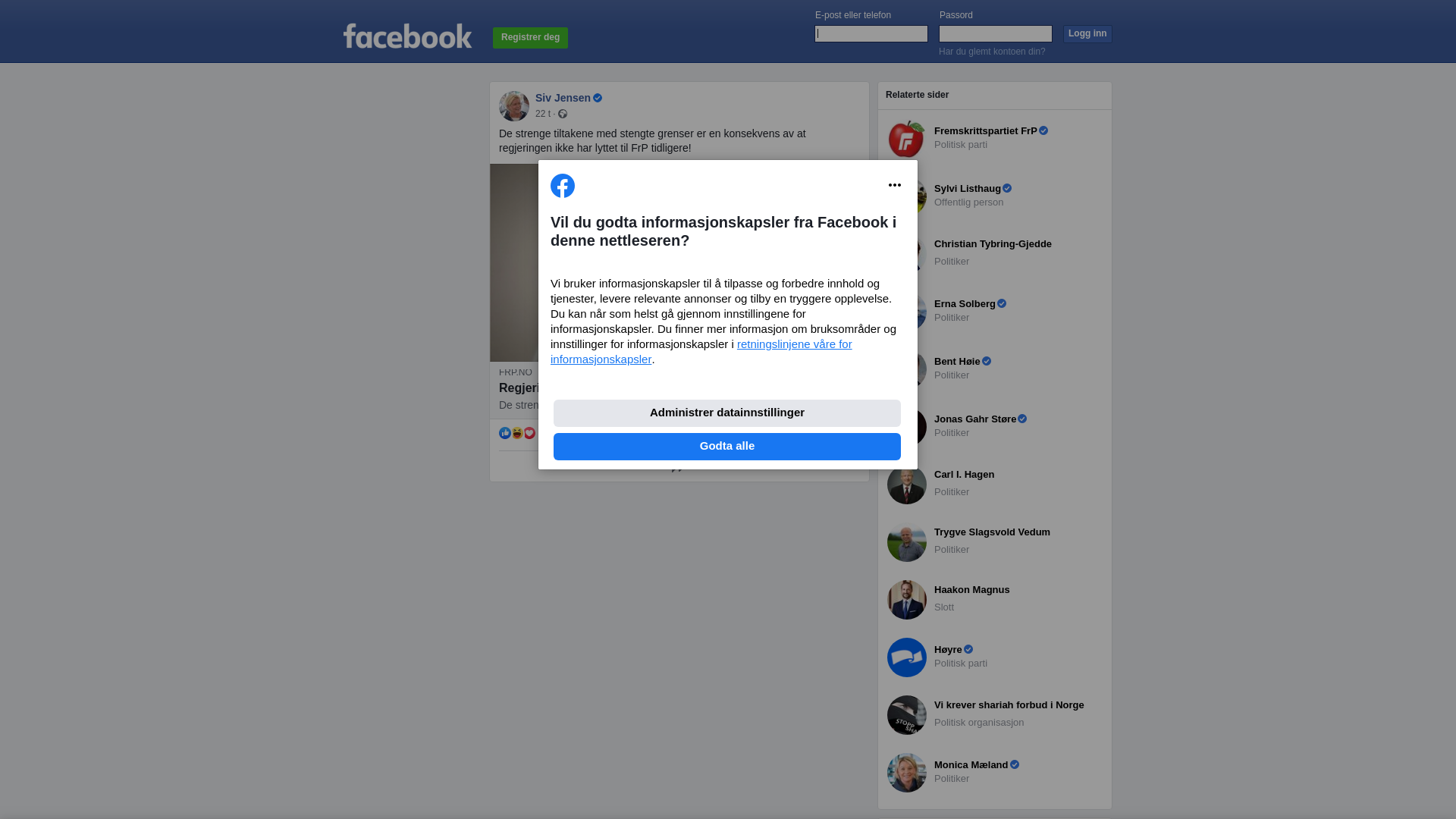Open the cookie policy link
The image size is (1456, 819).
point(701,352)
